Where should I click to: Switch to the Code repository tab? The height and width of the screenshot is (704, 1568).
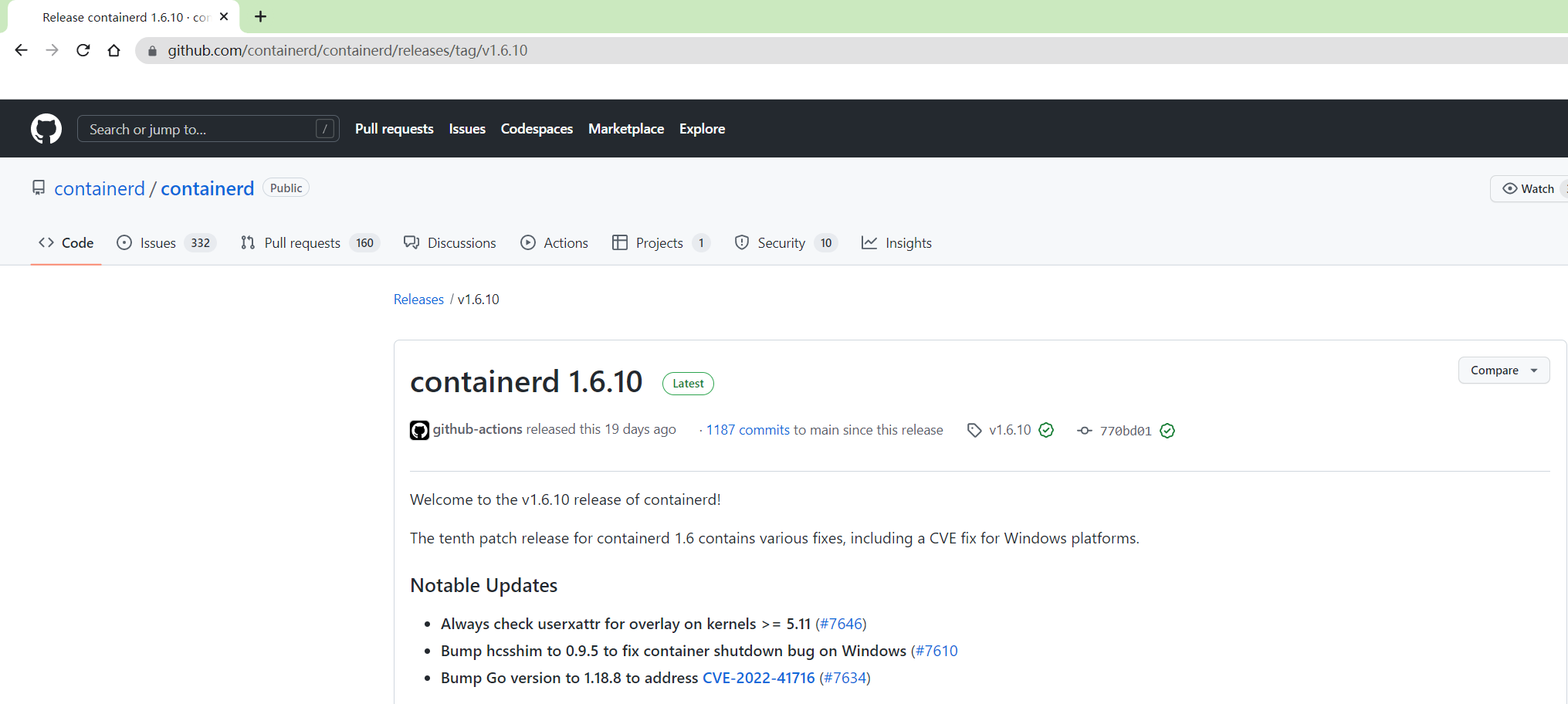point(66,242)
